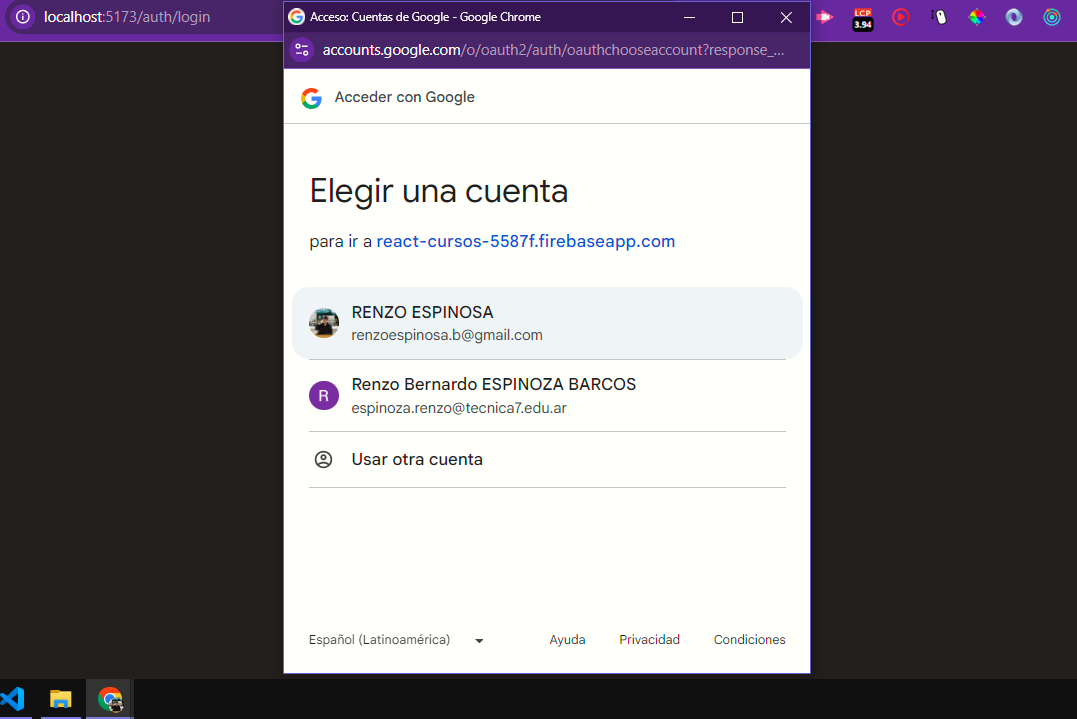This screenshot has height=719, width=1077.
Task: Open Visual Studio Code from the taskbar
Action: [x=13, y=699]
